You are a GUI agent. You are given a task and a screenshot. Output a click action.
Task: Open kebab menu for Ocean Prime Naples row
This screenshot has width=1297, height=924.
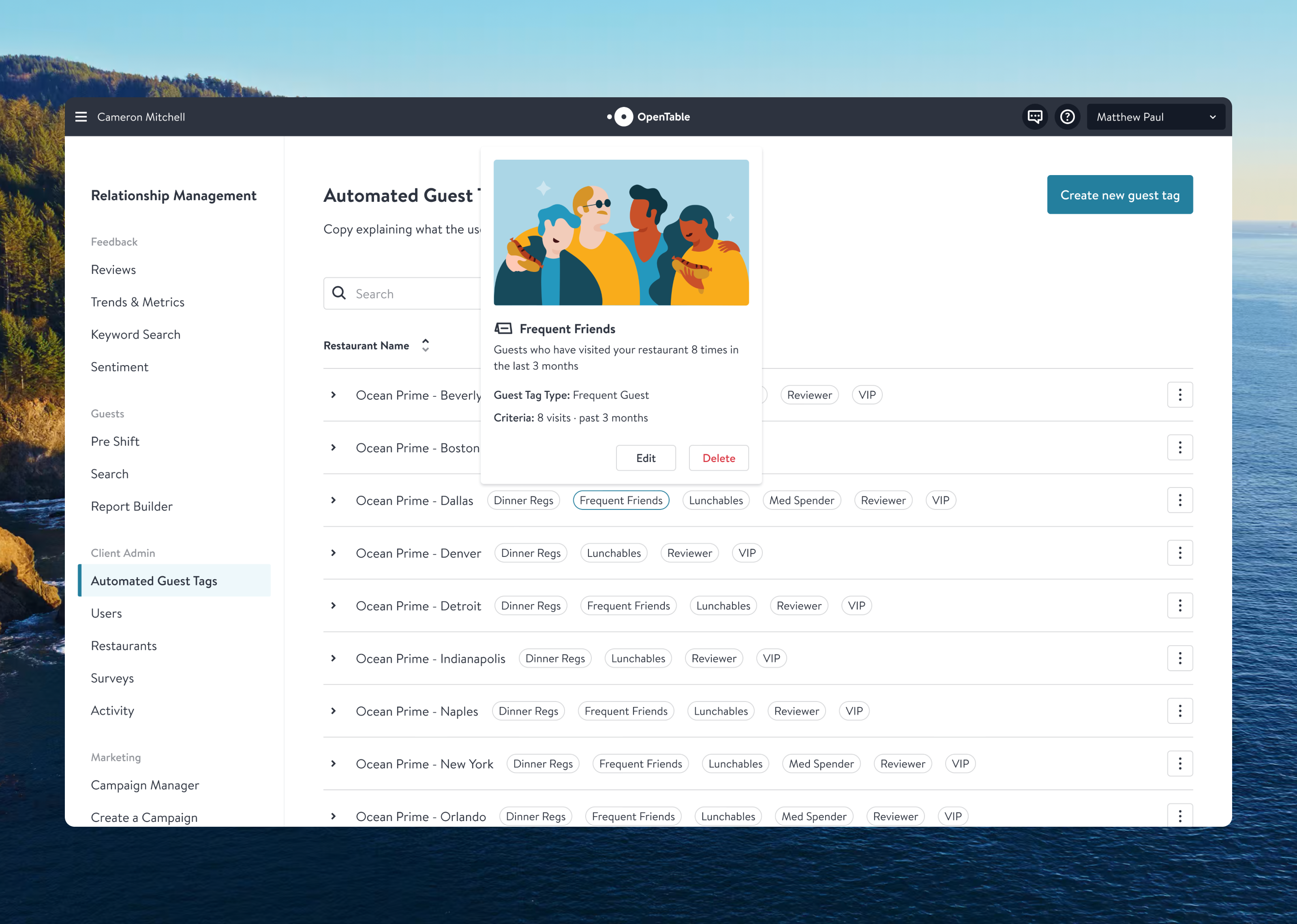coord(1180,711)
